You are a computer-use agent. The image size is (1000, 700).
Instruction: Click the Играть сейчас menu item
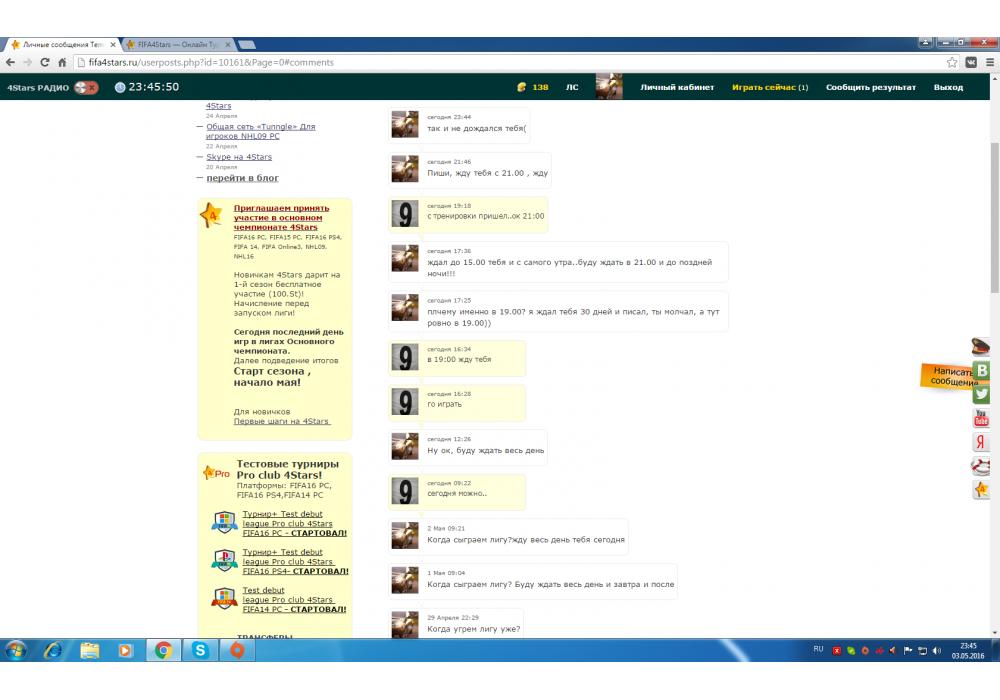(769, 87)
